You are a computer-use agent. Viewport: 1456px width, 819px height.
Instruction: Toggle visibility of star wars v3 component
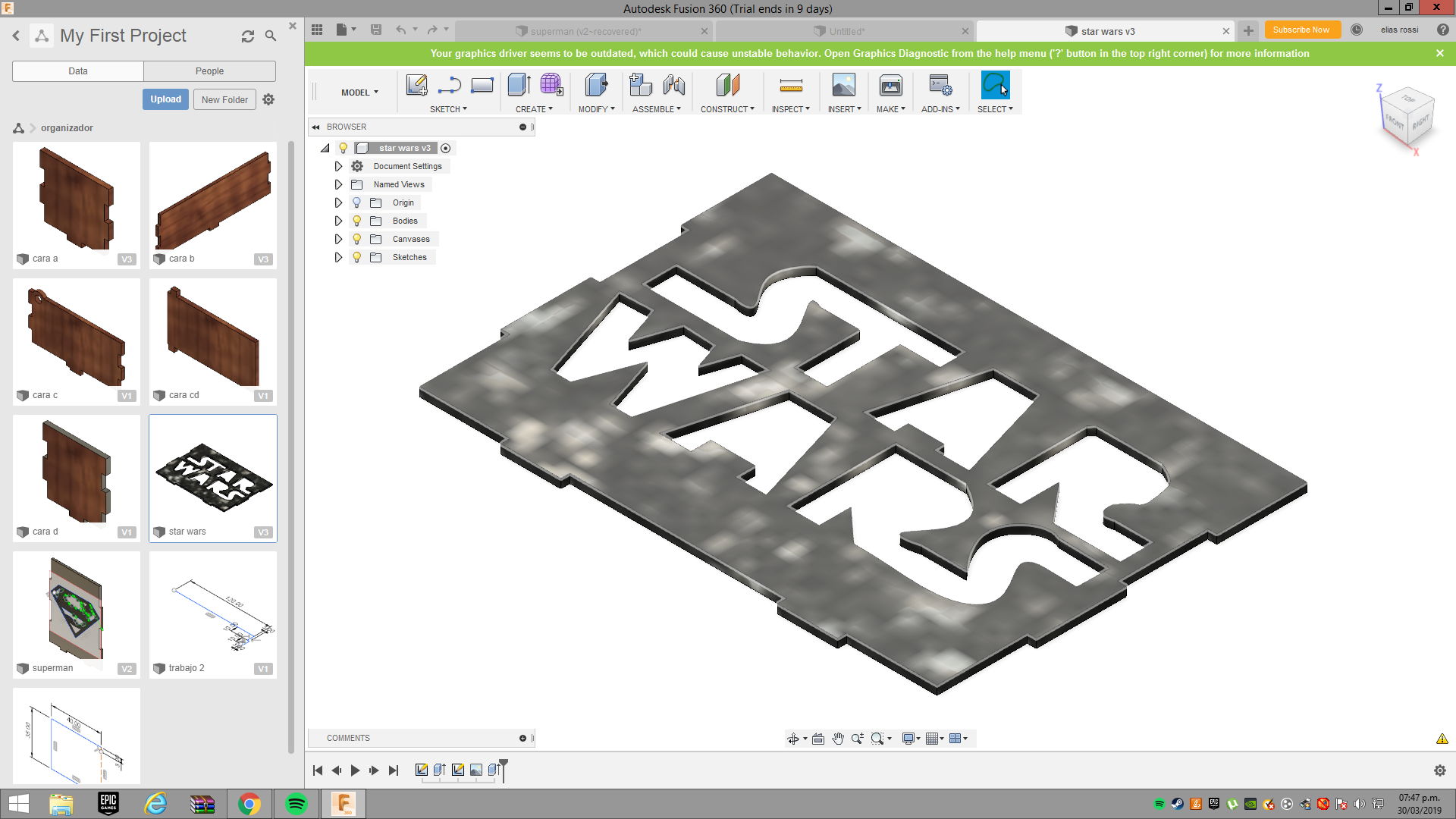coord(344,148)
